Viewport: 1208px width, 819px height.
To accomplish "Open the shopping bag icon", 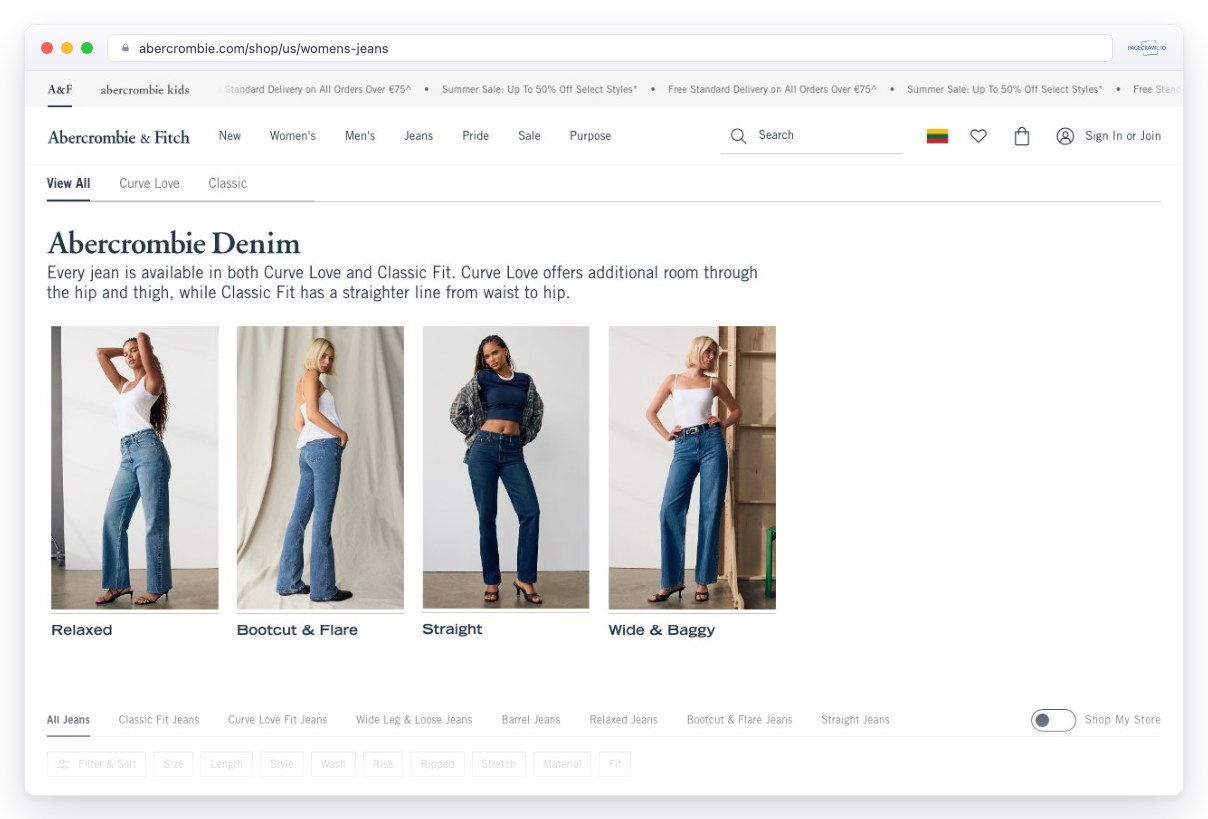I will (x=1022, y=136).
